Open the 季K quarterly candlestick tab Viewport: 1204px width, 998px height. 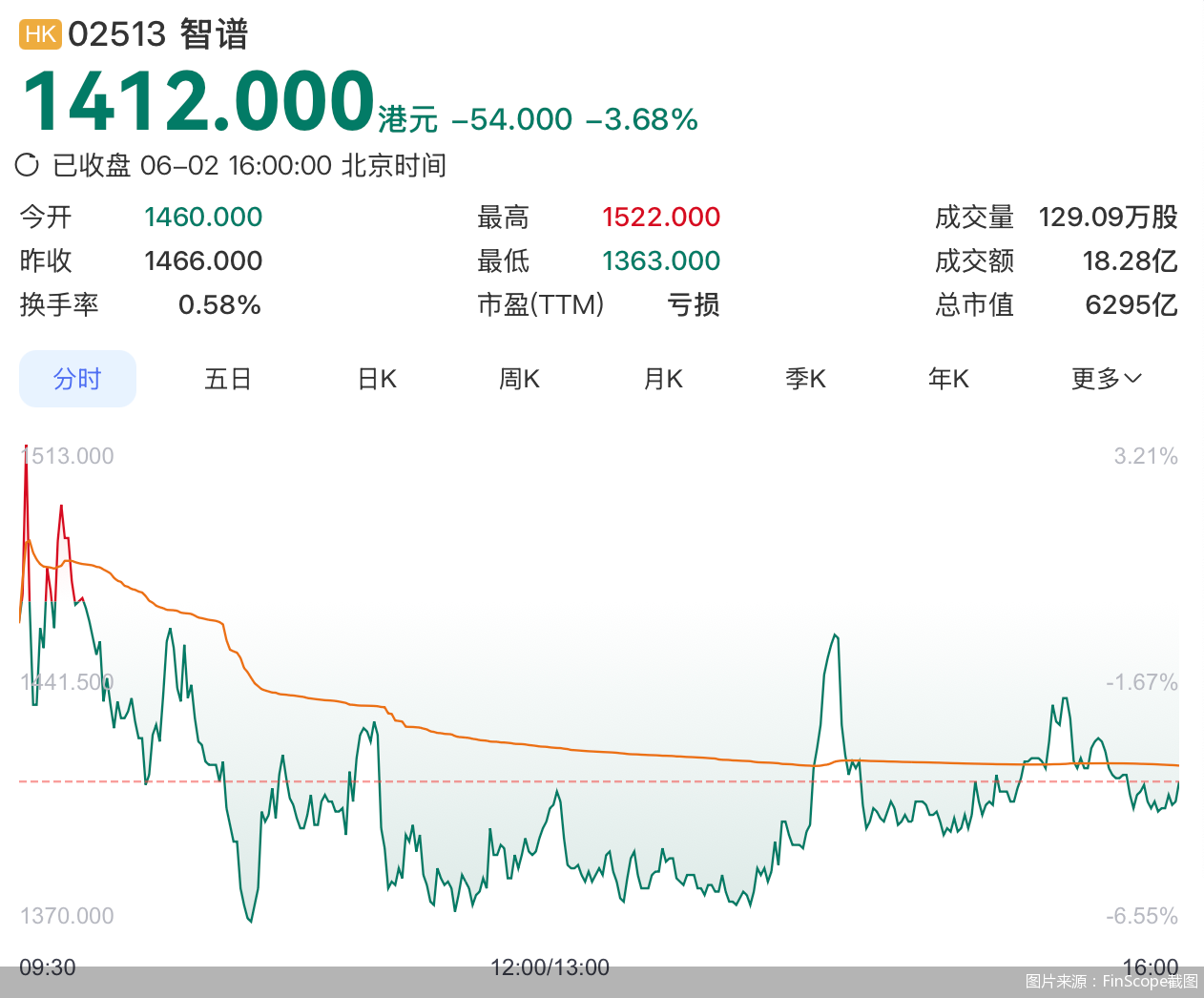[x=806, y=379]
